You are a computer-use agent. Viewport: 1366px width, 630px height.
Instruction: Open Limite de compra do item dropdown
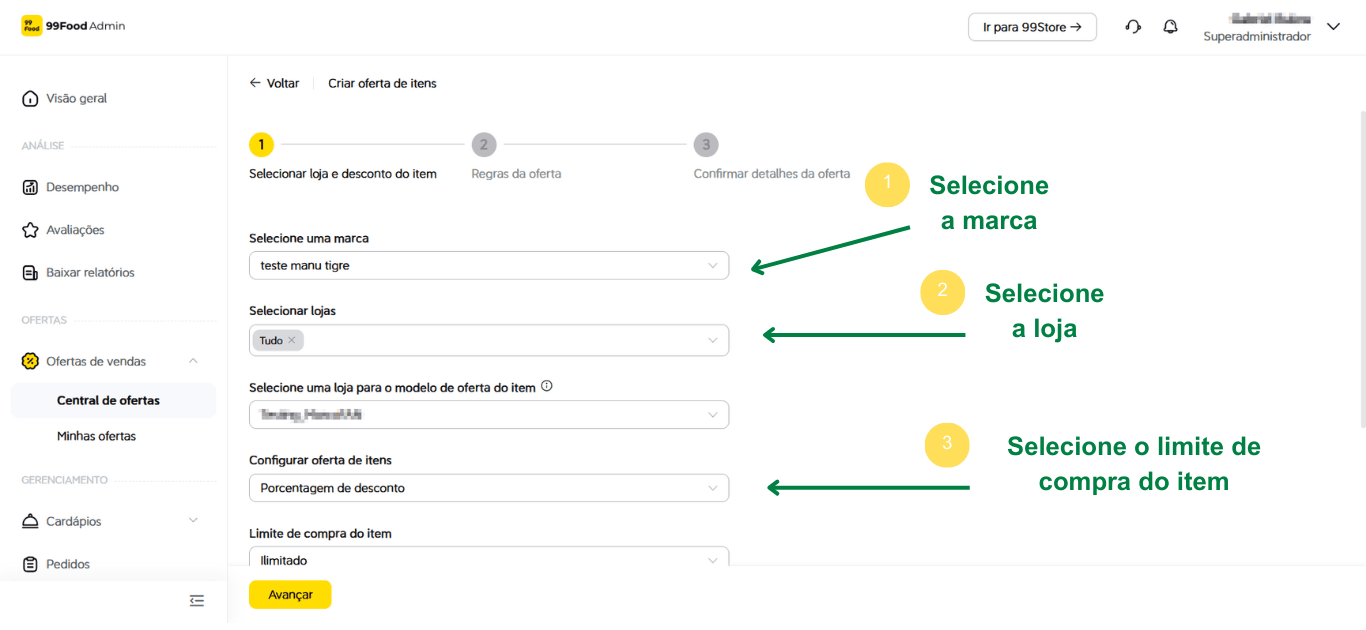(488, 559)
